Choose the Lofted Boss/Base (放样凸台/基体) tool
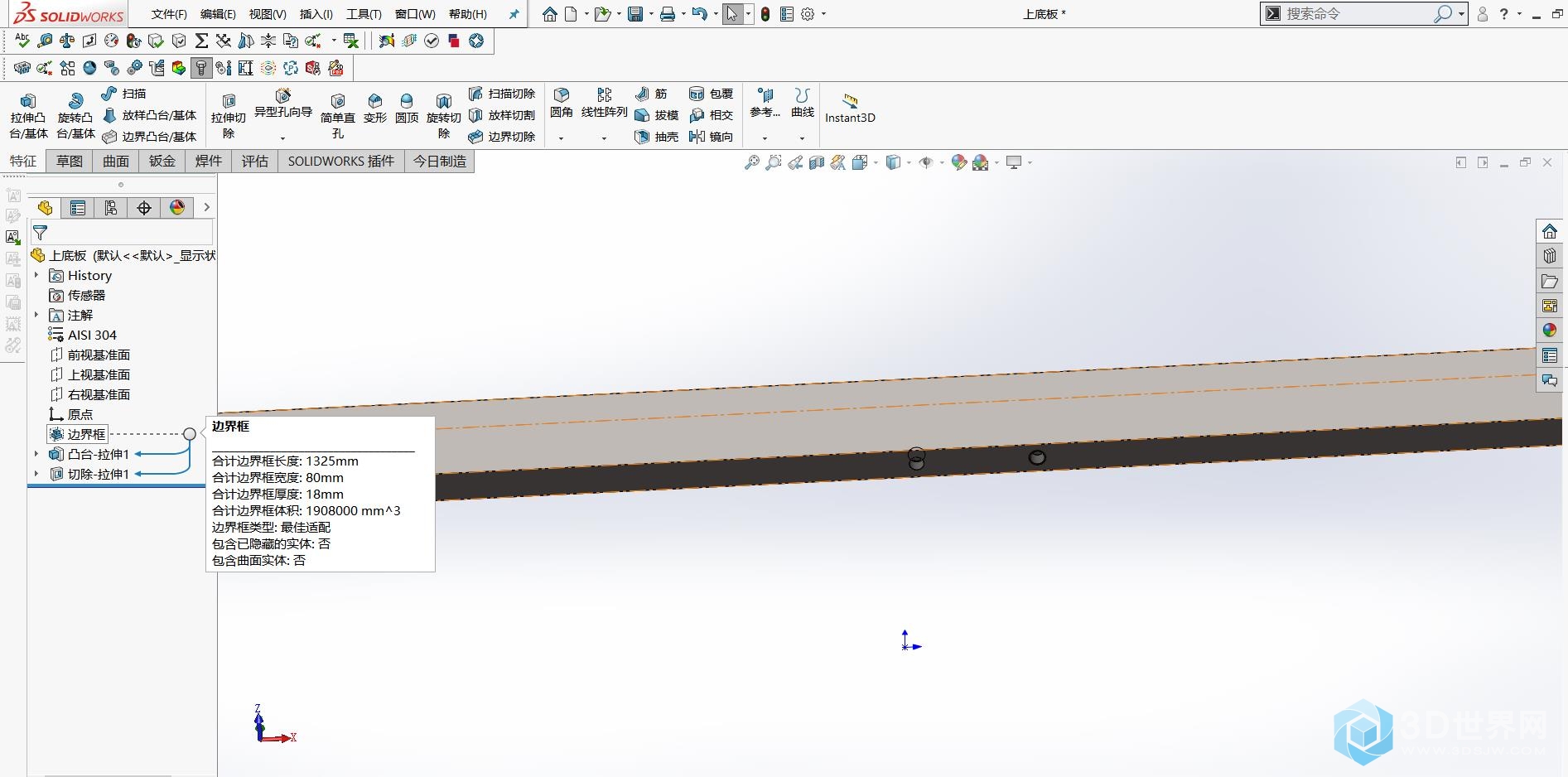Screen dimensions: 1568x777 pyautogui.click(x=149, y=115)
